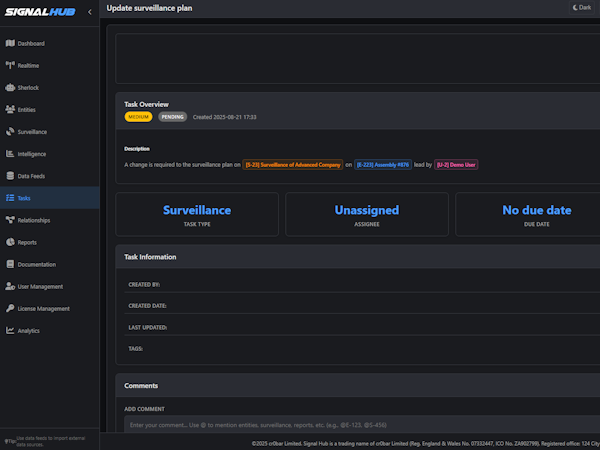Screen dimensions: 600x450
Task: Go to Reports in the sidebar
Action: (x=50, y=242)
